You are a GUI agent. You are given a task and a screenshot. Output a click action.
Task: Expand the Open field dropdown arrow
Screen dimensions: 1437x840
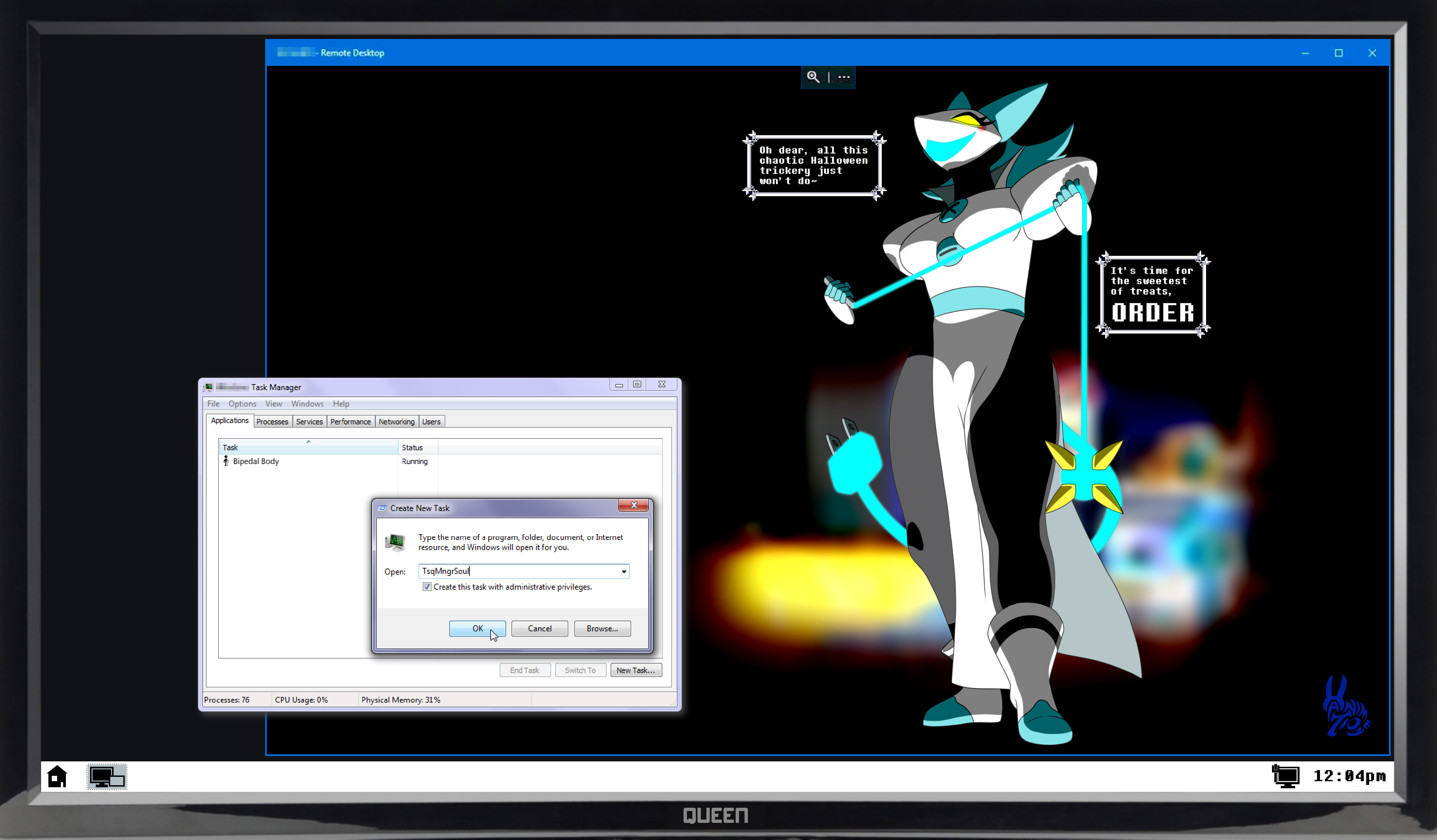tap(624, 571)
